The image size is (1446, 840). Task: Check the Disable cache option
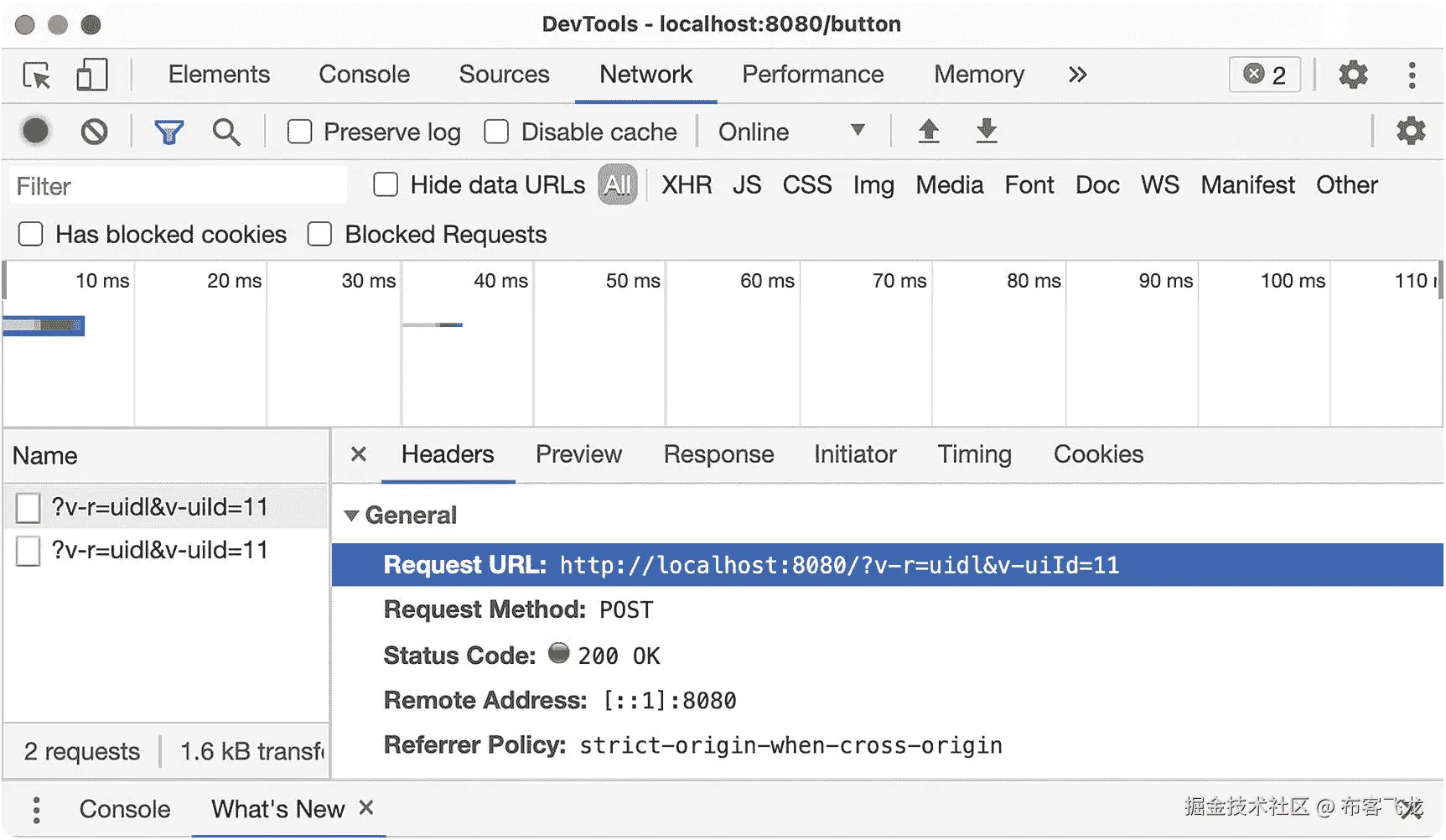pyautogui.click(x=496, y=132)
